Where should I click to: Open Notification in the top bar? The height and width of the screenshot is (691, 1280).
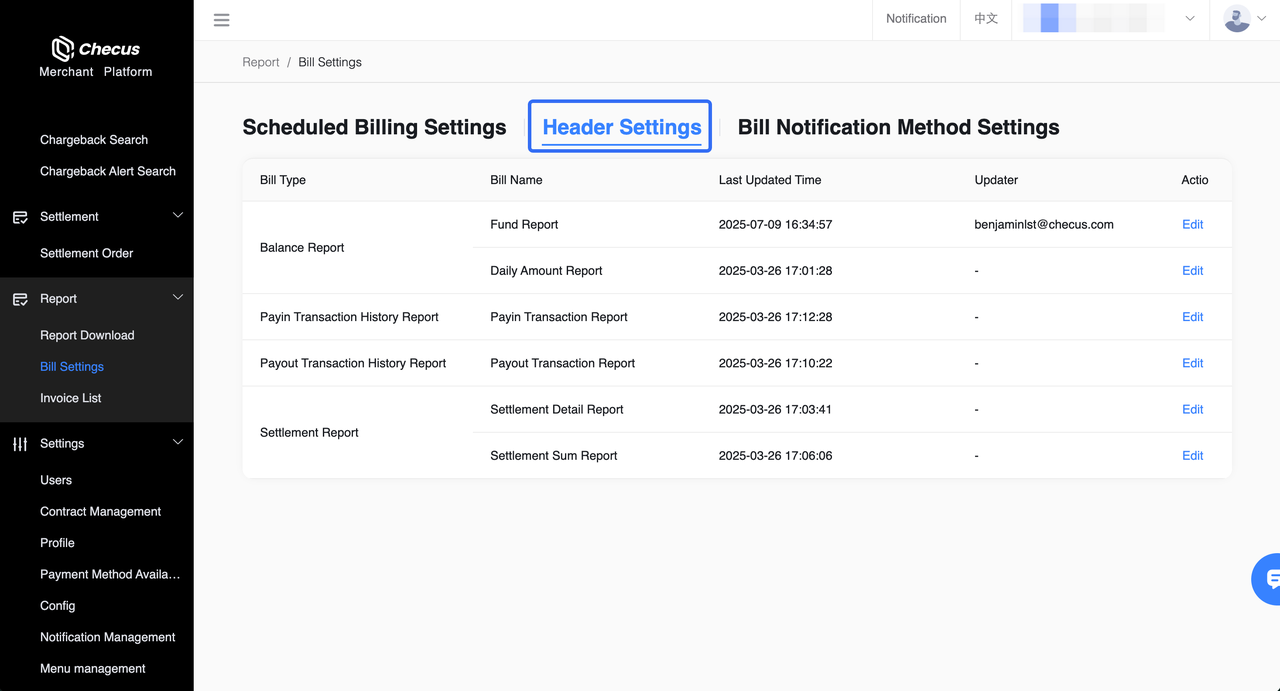[916, 19]
